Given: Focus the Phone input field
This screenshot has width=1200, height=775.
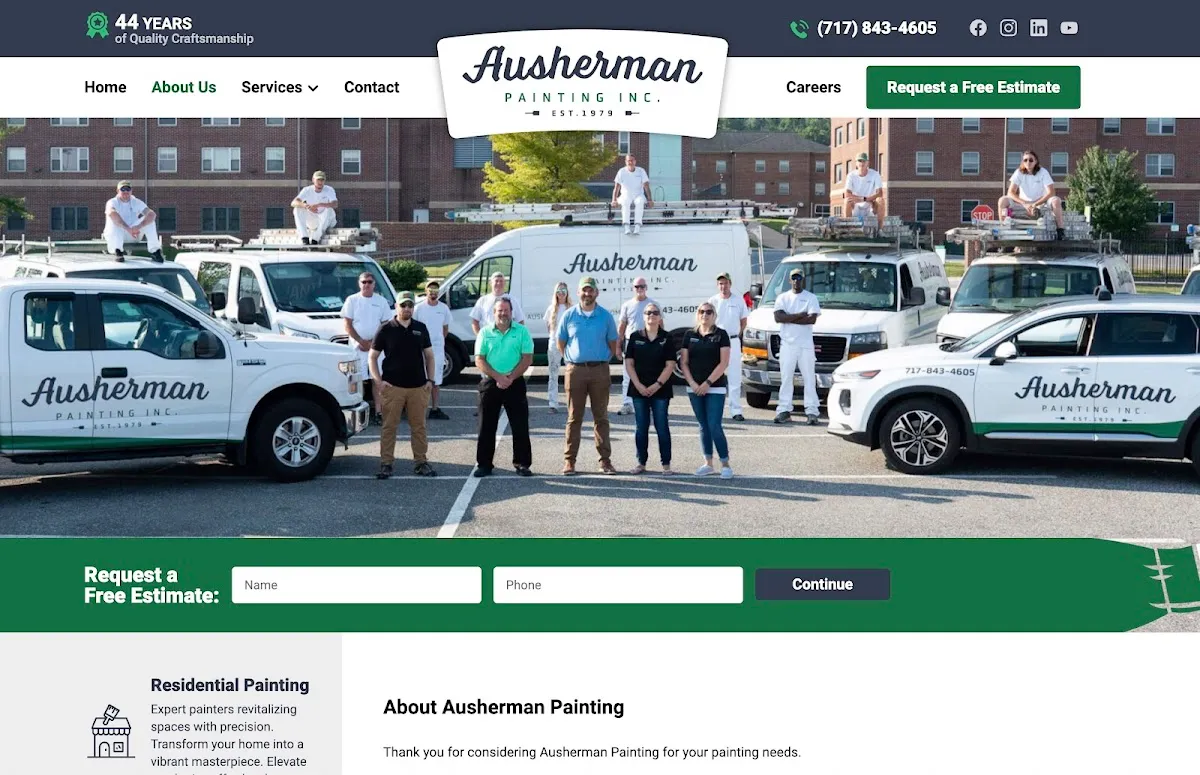Looking at the screenshot, I should pos(618,585).
